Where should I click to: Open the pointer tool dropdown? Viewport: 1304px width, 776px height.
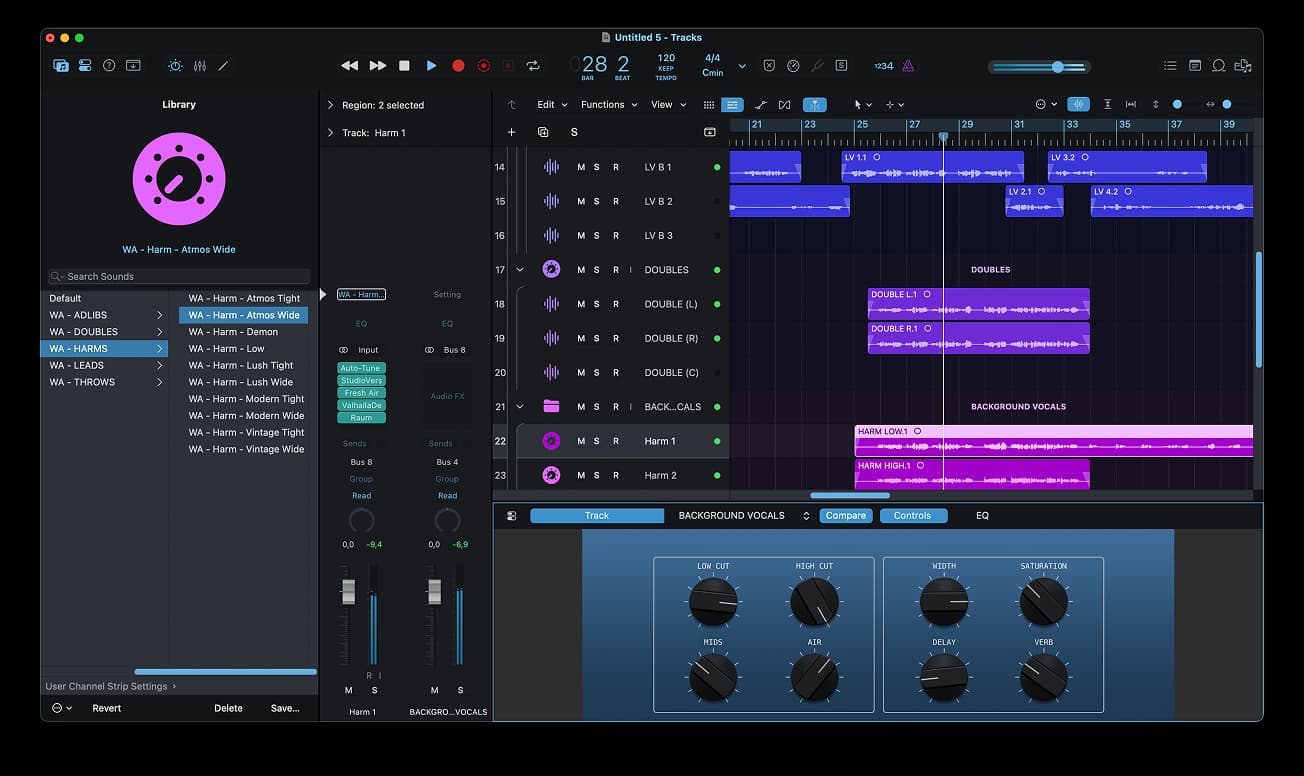(862, 105)
